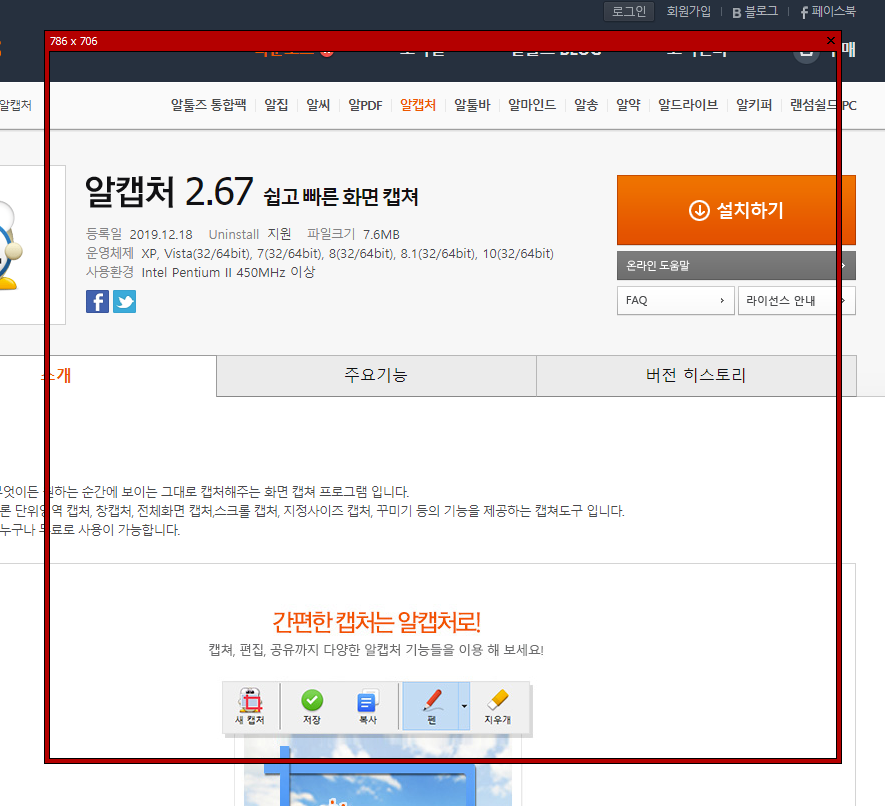
Task: Switch to the 소개 tab
Action: tap(108, 376)
